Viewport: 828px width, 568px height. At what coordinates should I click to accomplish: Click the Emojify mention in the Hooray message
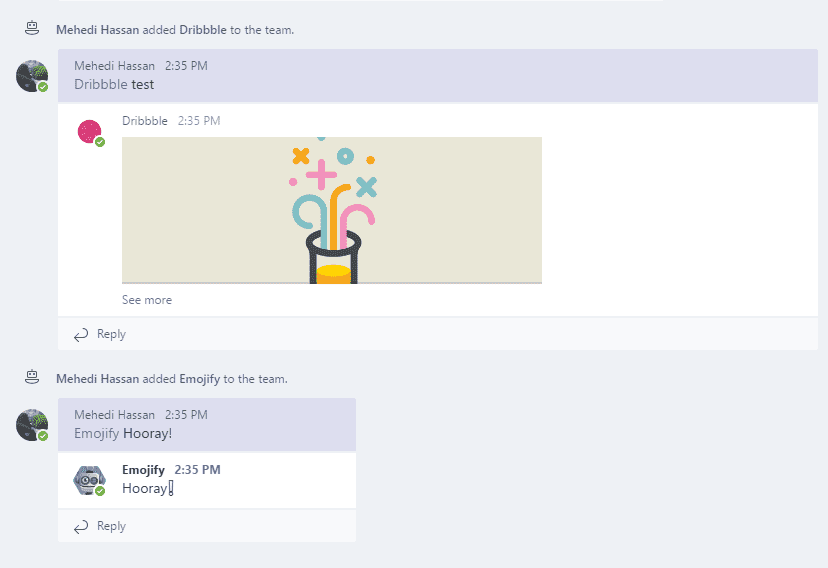[x=97, y=434]
